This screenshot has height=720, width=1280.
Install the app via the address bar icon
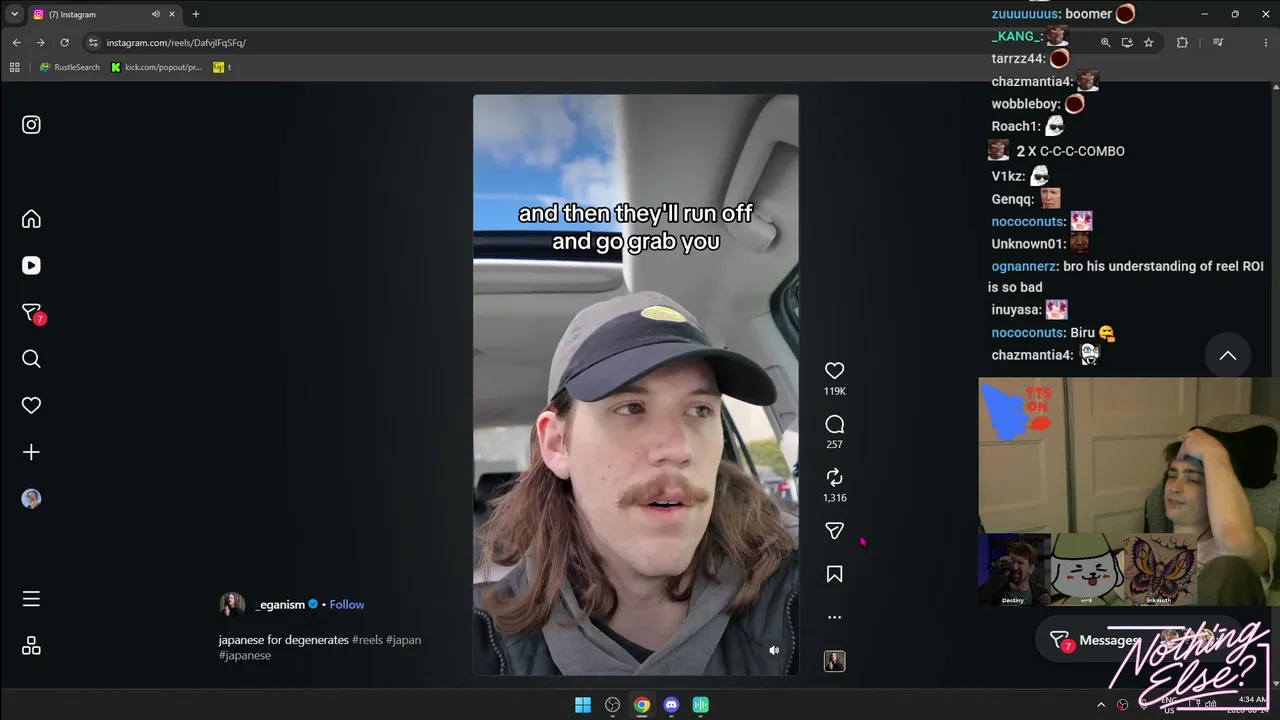point(1127,43)
